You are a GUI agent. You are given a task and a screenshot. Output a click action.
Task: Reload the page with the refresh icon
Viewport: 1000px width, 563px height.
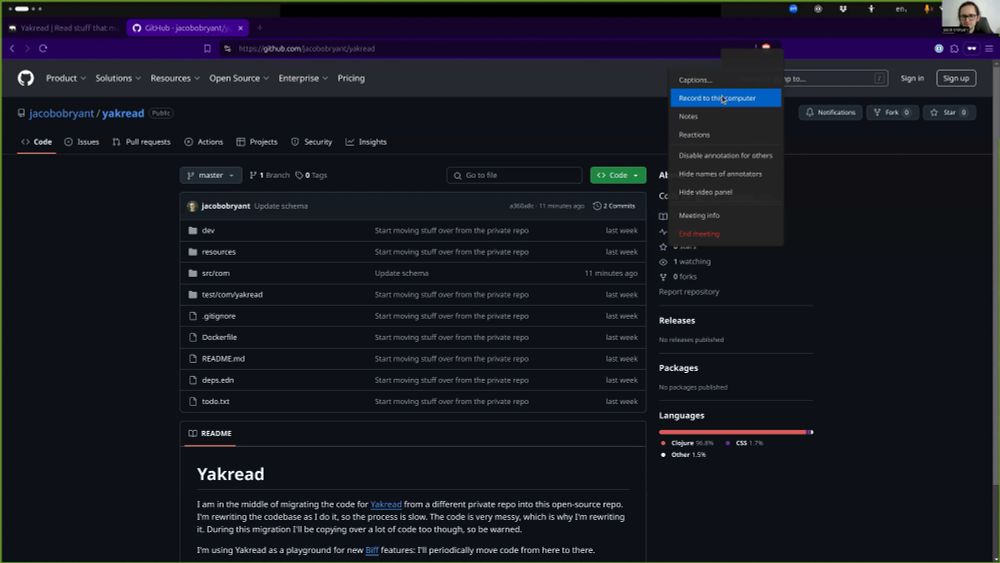click(43, 48)
